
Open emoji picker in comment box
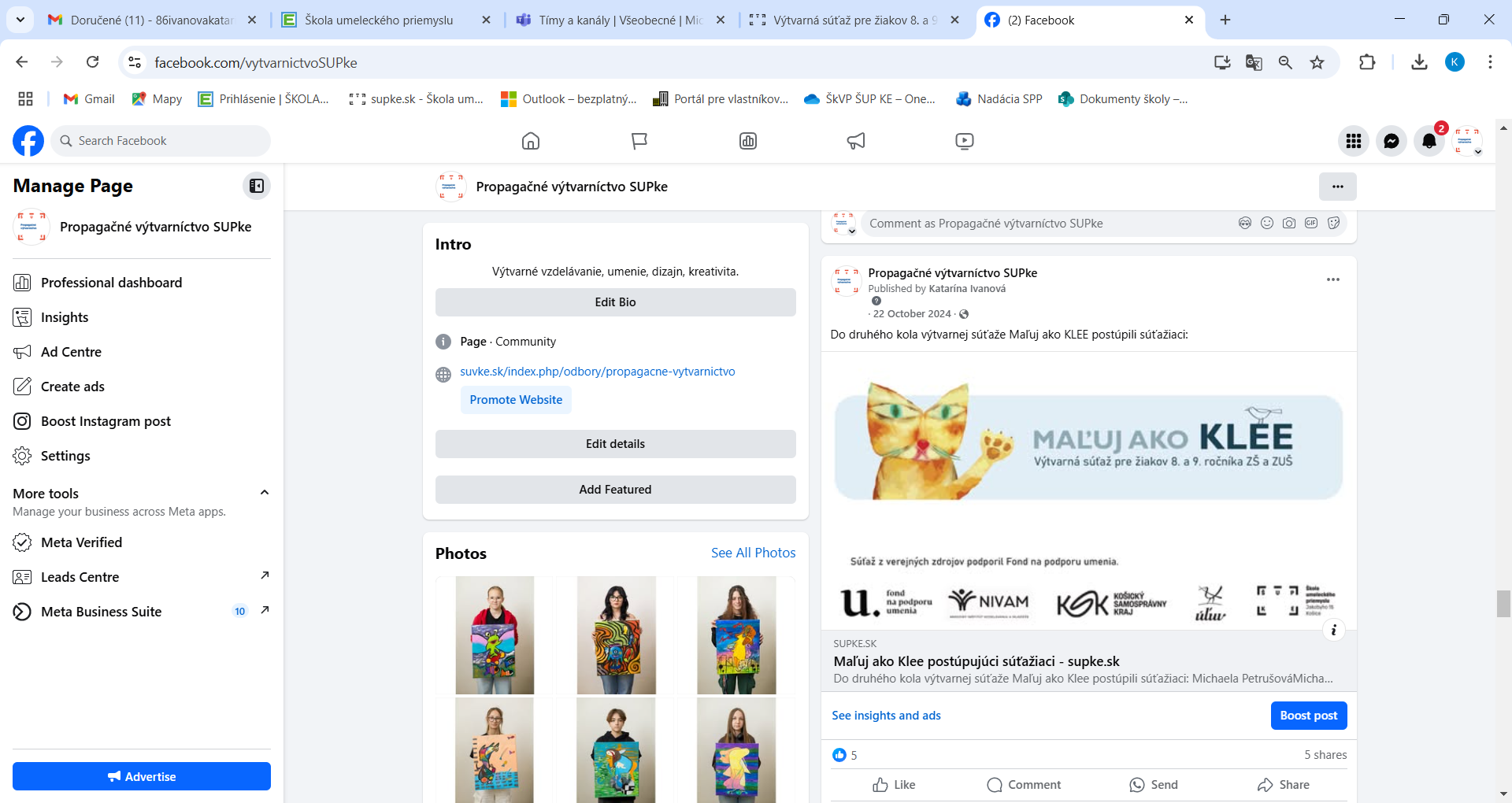pos(1266,224)
